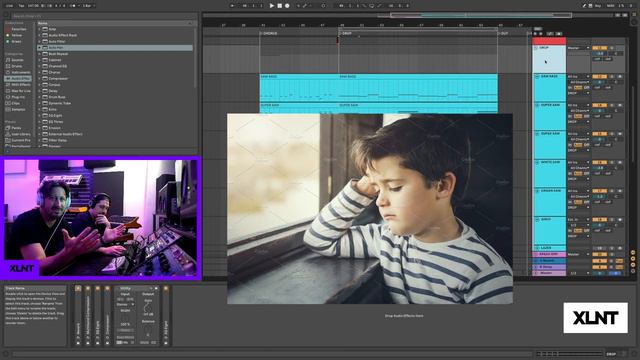Select the WHITE SAW track header
Image resolution: width=640 pixels, height=360 pixels.
tap(549, 173)
